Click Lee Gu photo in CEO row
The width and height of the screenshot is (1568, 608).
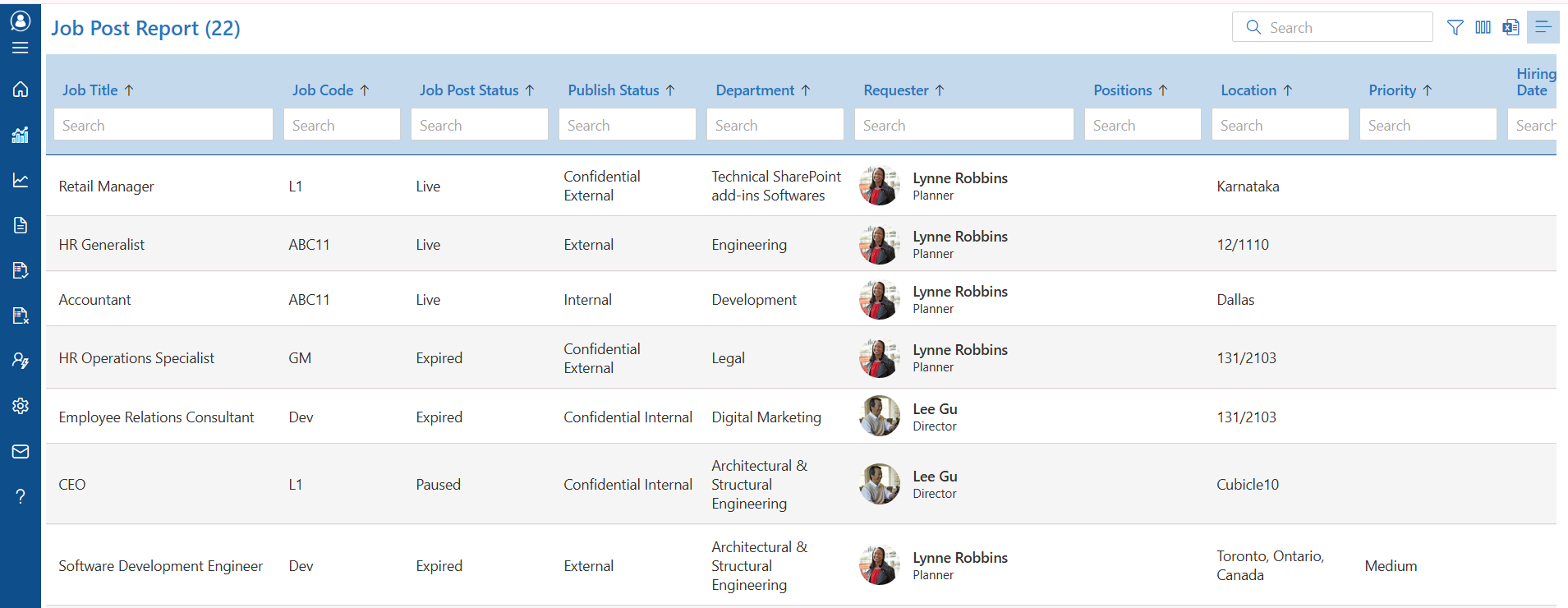[x=880, y=484]
